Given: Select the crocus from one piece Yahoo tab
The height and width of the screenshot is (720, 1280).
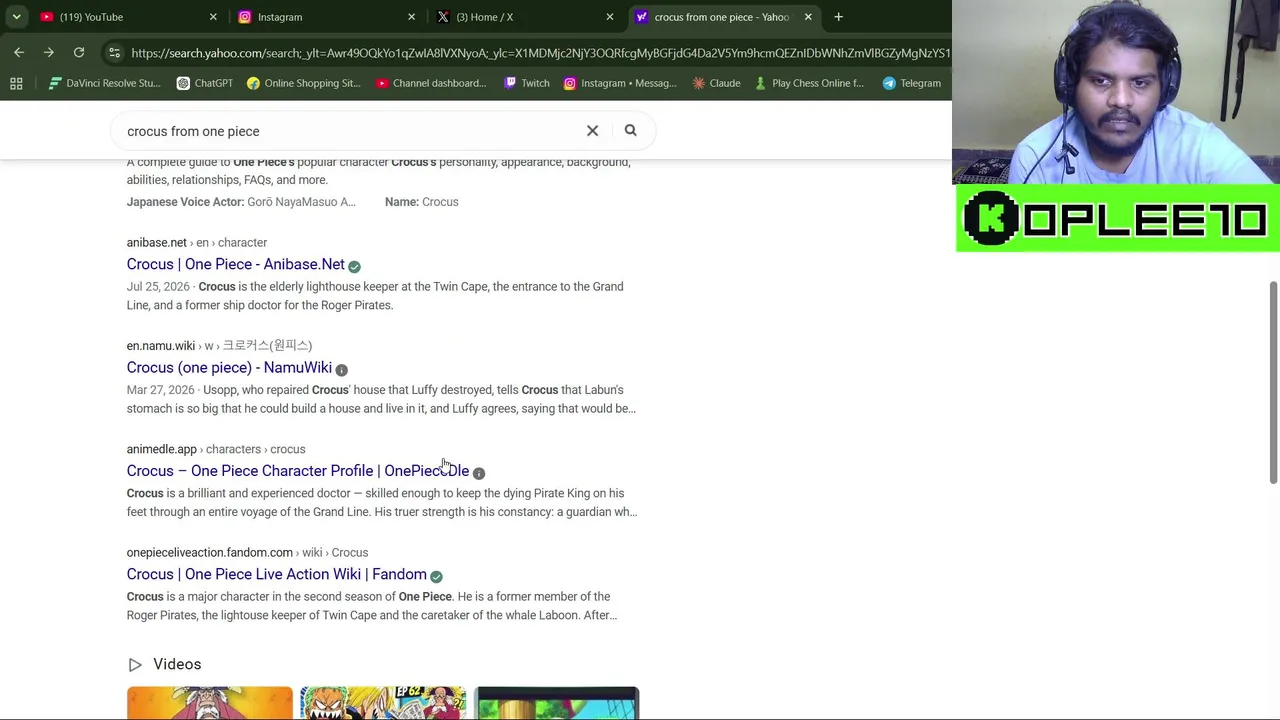Looking at the screenshot, I should click(x=722, y=17).
